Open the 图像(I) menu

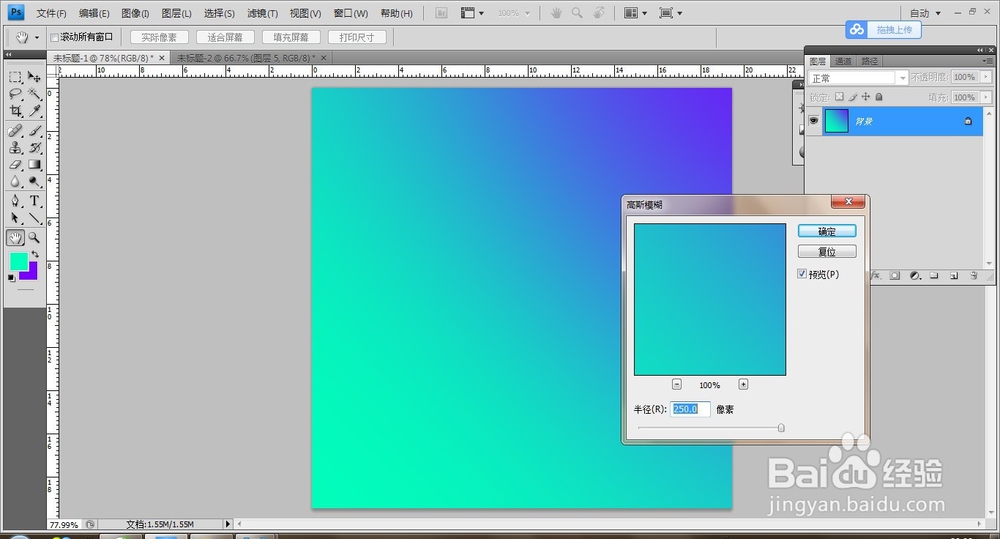coord(135,13)
